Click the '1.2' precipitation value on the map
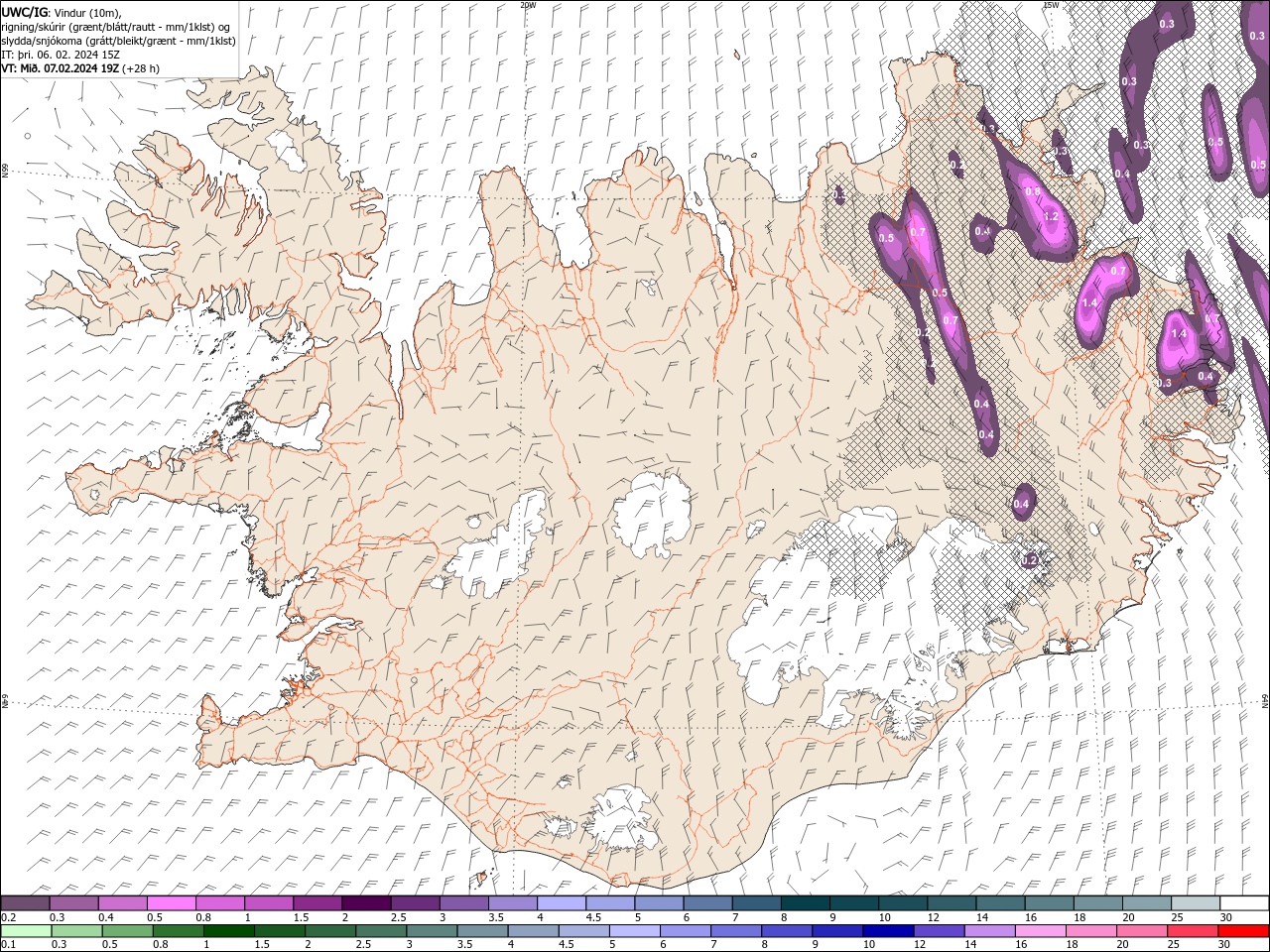1270x952 pixels. pyautogui.click(x=1052, y=216)
